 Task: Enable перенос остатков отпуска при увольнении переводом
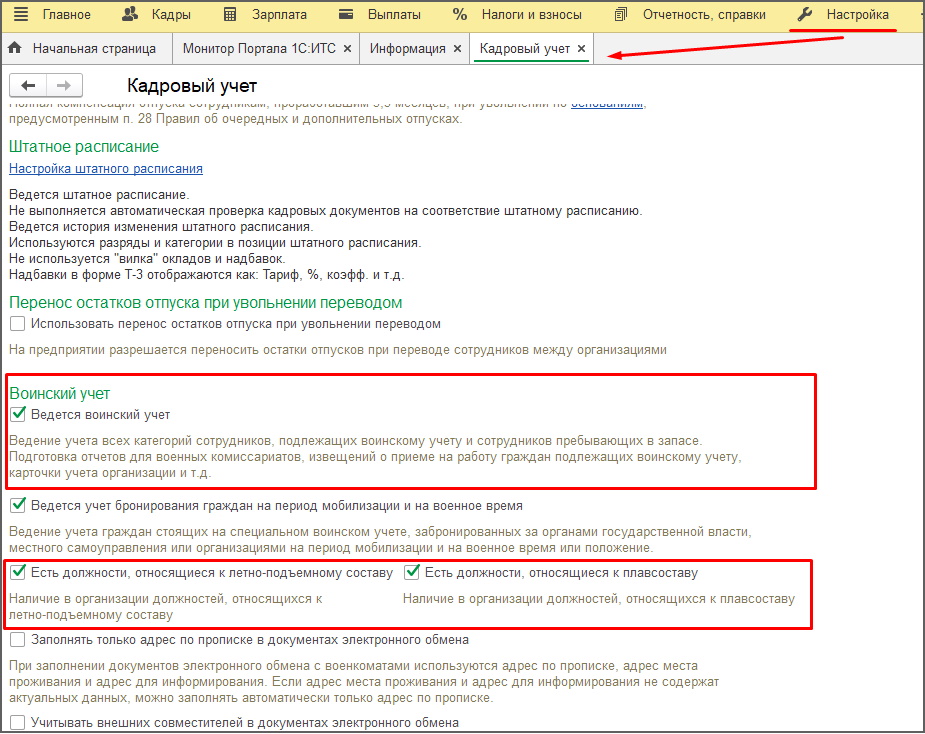(x=18, y=324)
